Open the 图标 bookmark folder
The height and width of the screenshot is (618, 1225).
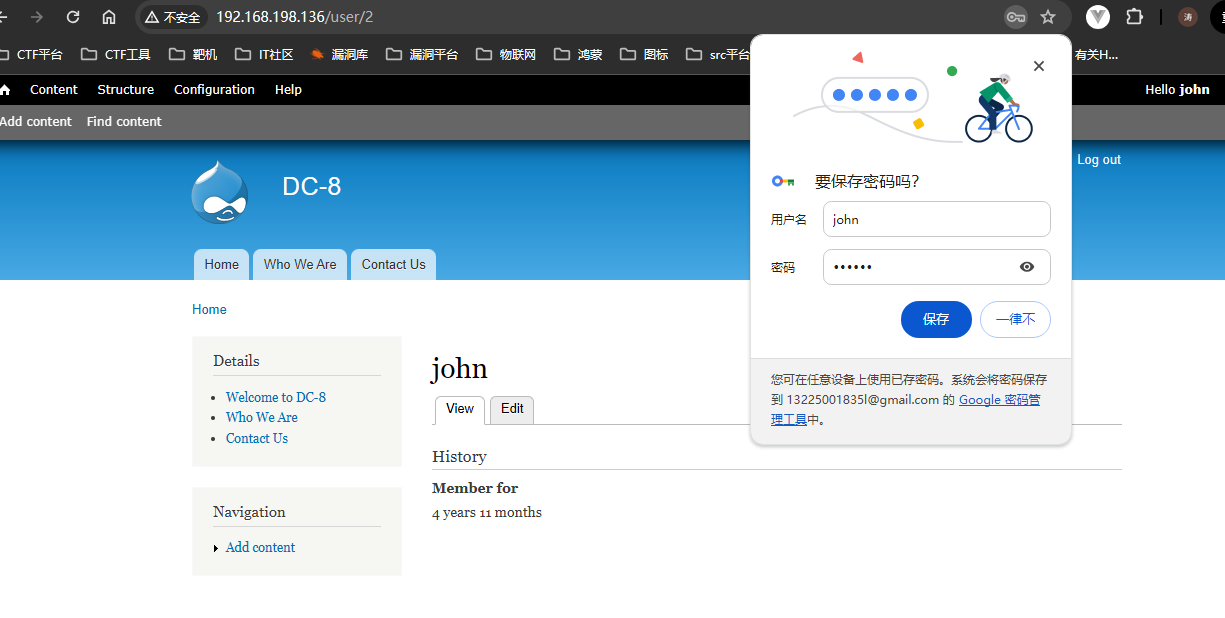[644, 55]
